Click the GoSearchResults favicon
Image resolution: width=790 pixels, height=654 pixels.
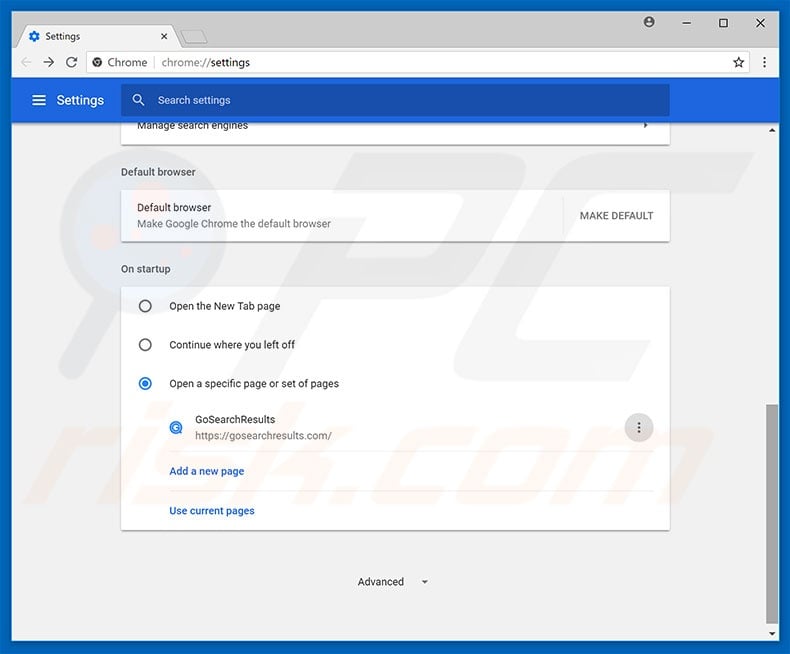click(x=176, y=428)
